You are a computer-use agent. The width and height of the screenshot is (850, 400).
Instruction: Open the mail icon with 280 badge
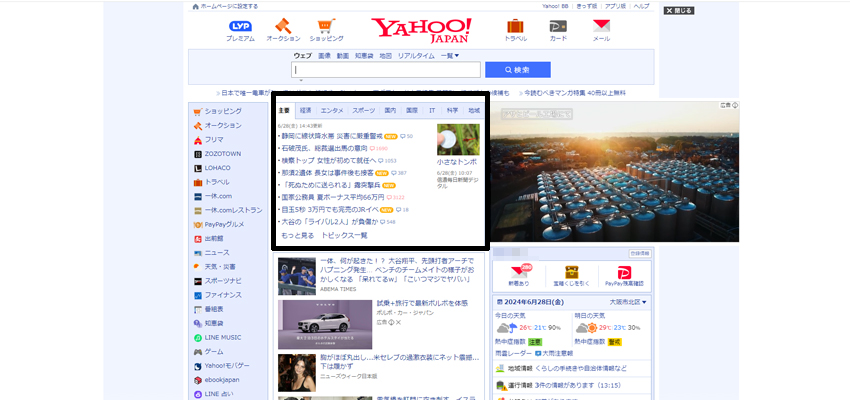pos(519,272)
